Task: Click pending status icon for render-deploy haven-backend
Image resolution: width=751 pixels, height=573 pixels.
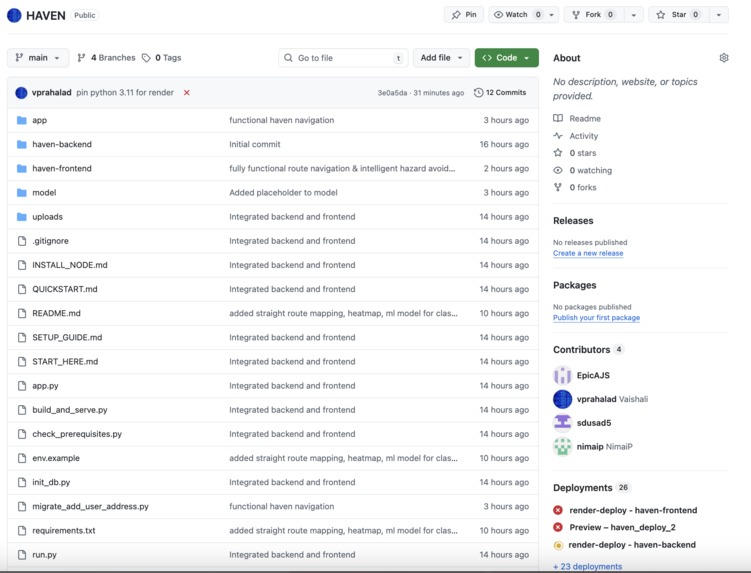Action: (558, 545)
